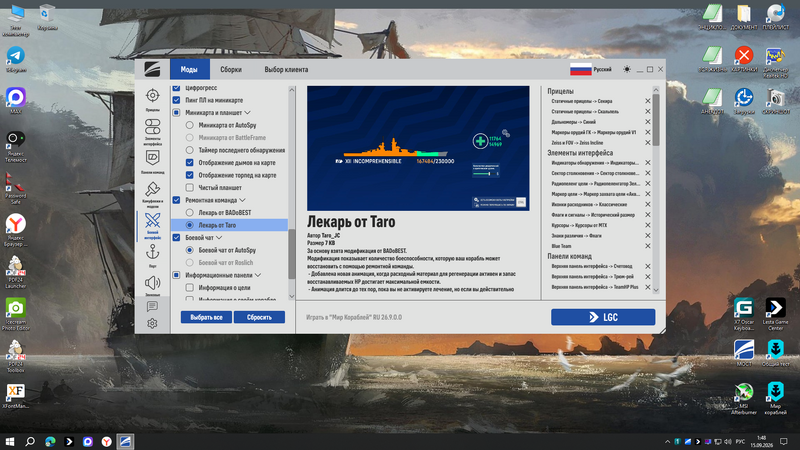Remove Флаги и сигналы -> Исторический размер
This screenshot has width=800, height=450.
click(x=647, y=215)
